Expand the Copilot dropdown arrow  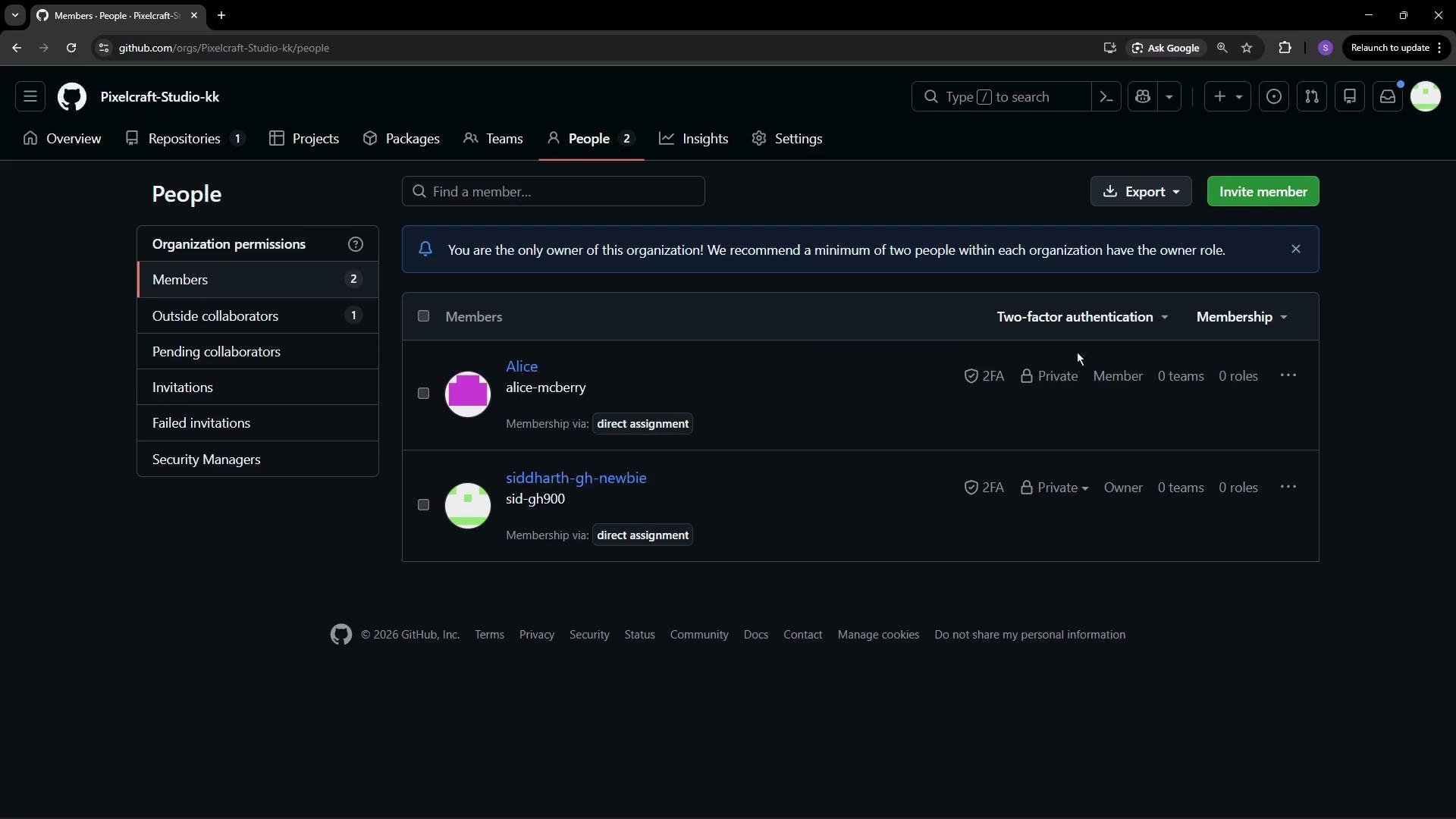pyautogui.click(x=1169, y=97)
